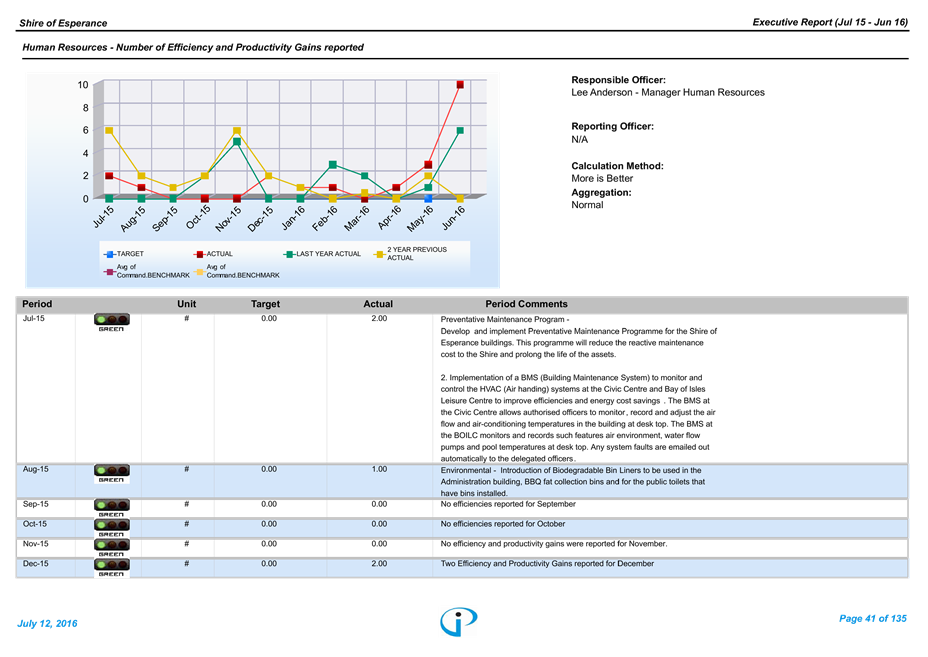Click the 'Responsible Officer:' label
Image resolution: width=928 pixels, height=657 pixels.
(x=618, y=80)
